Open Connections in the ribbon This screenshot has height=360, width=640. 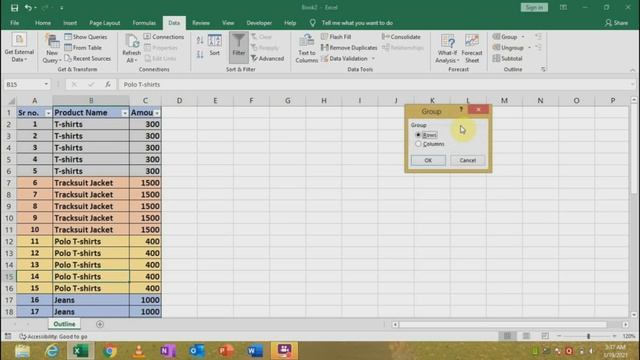pyautogui.click(x=164, y=37)
